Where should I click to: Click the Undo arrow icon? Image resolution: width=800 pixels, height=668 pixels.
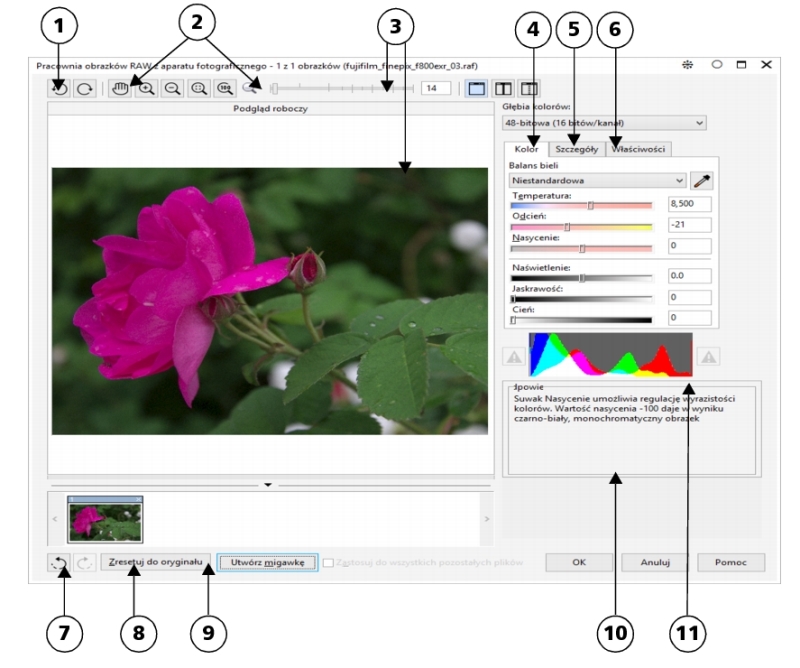tap(59, 562)
